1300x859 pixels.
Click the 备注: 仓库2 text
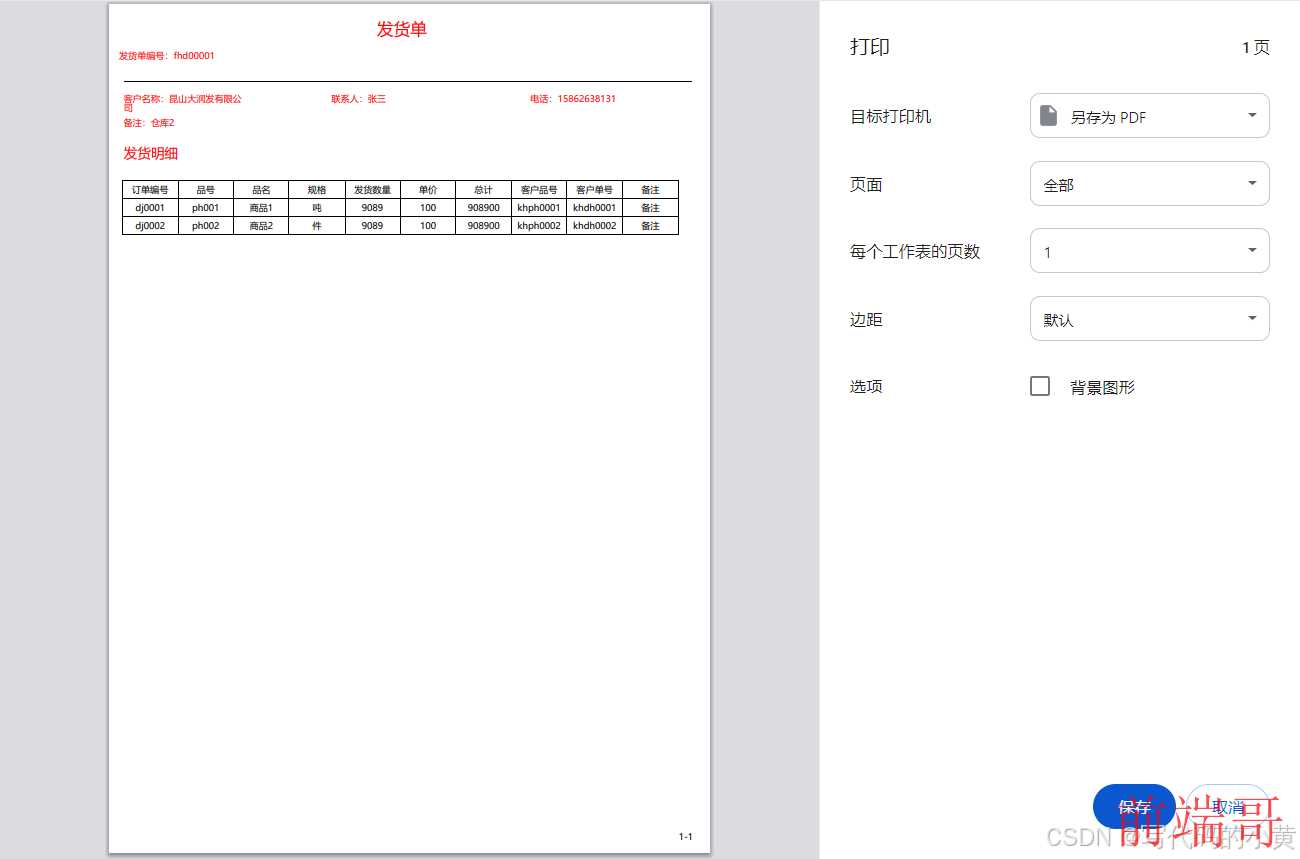coord(148,123)
